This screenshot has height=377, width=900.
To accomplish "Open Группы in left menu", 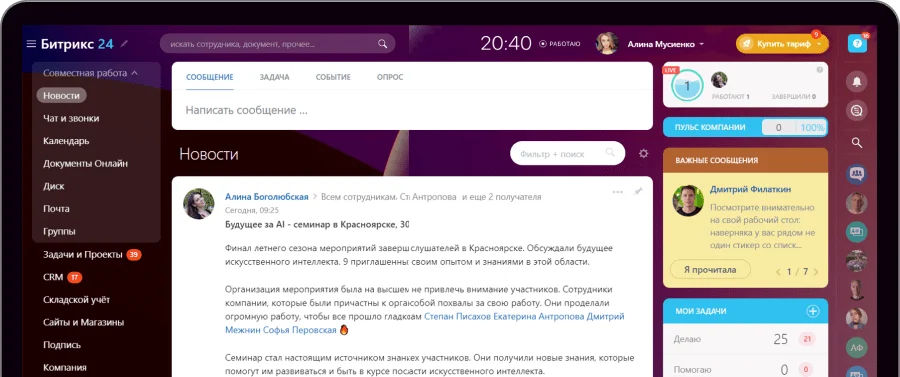I will click(59, 231).
